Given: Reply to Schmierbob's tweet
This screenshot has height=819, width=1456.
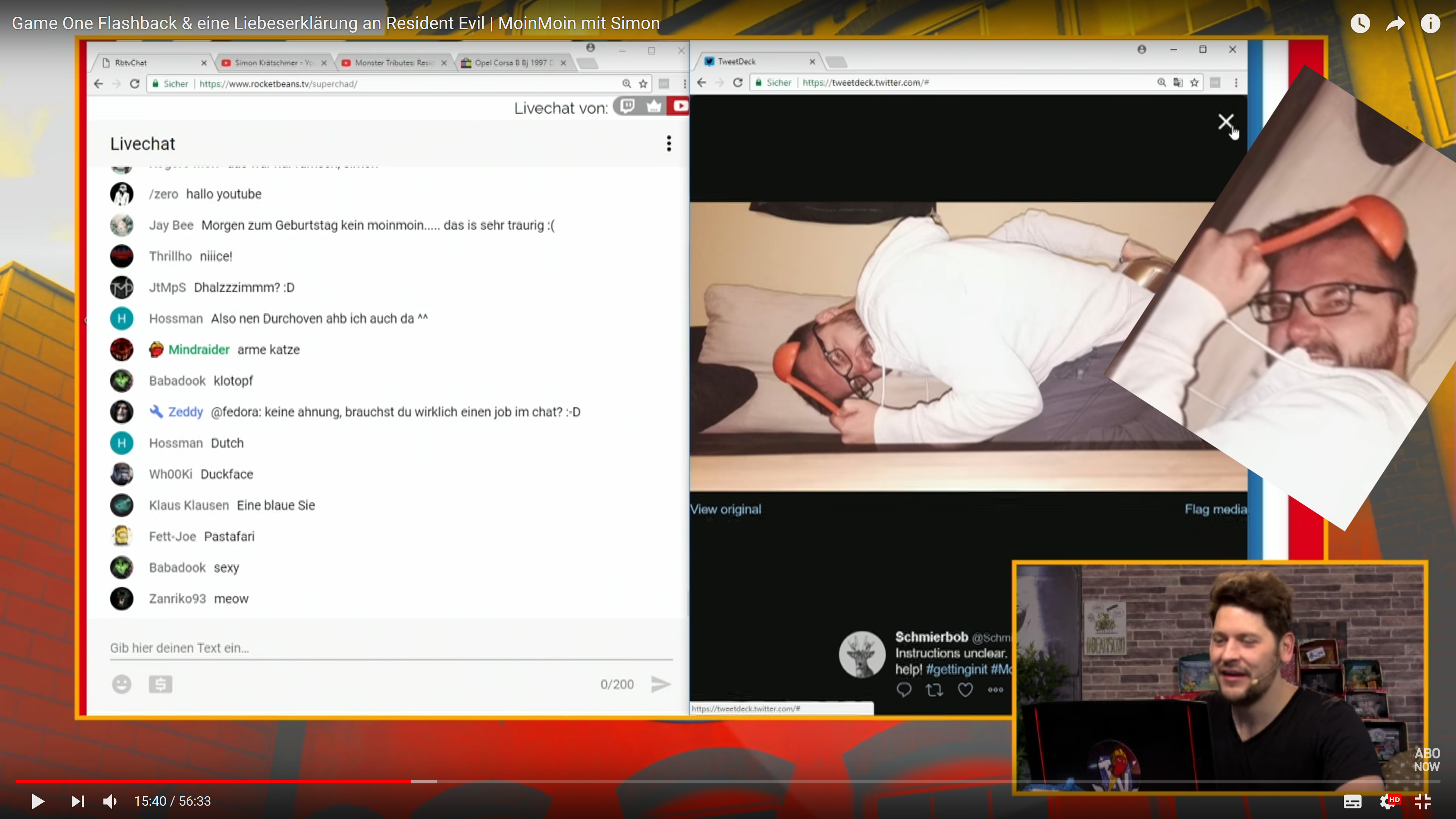Looking at the screenshot, I should (904, 690).
